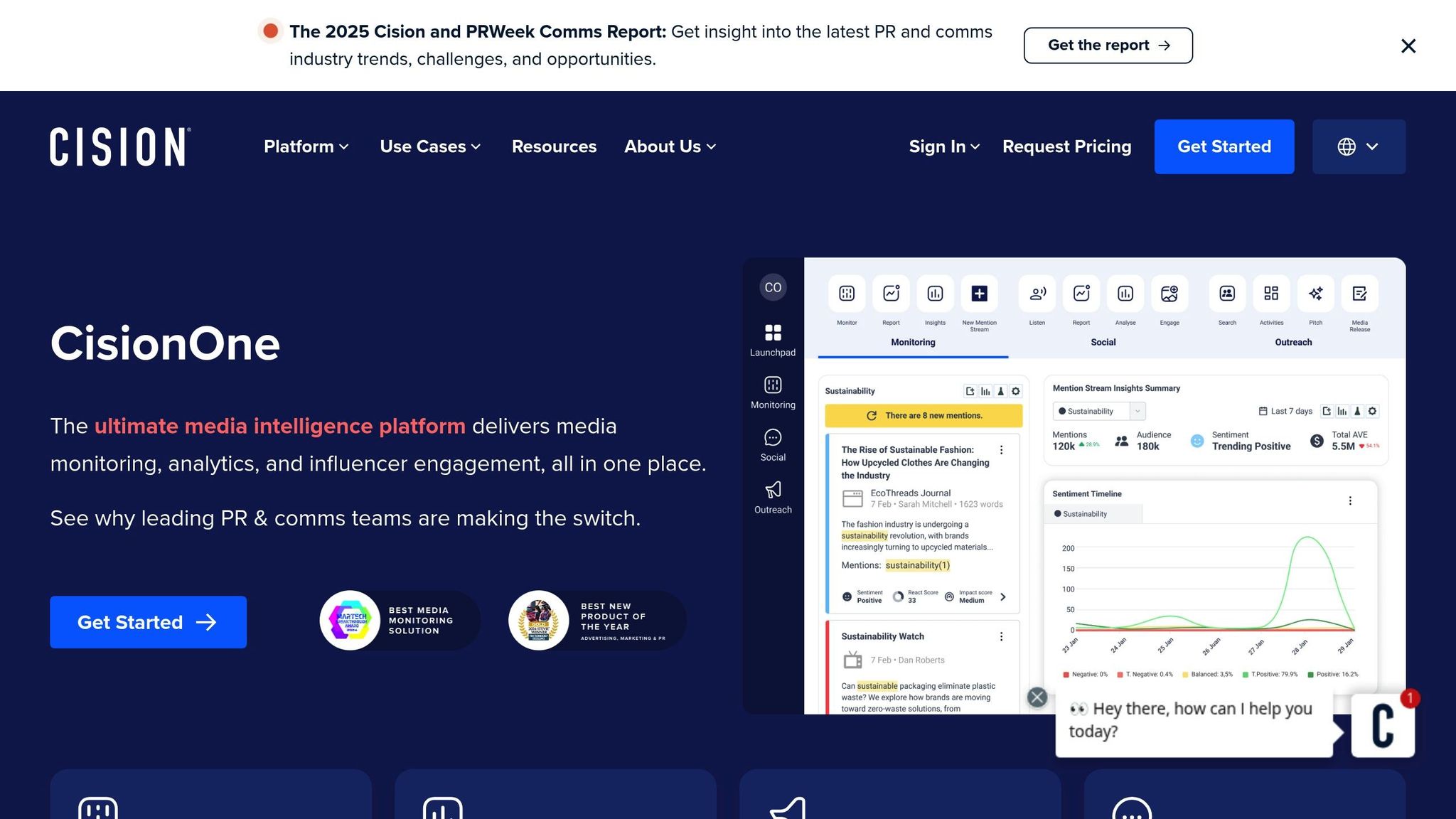Expand the Platform menu
1456x819 pixels.
[306, 146]
